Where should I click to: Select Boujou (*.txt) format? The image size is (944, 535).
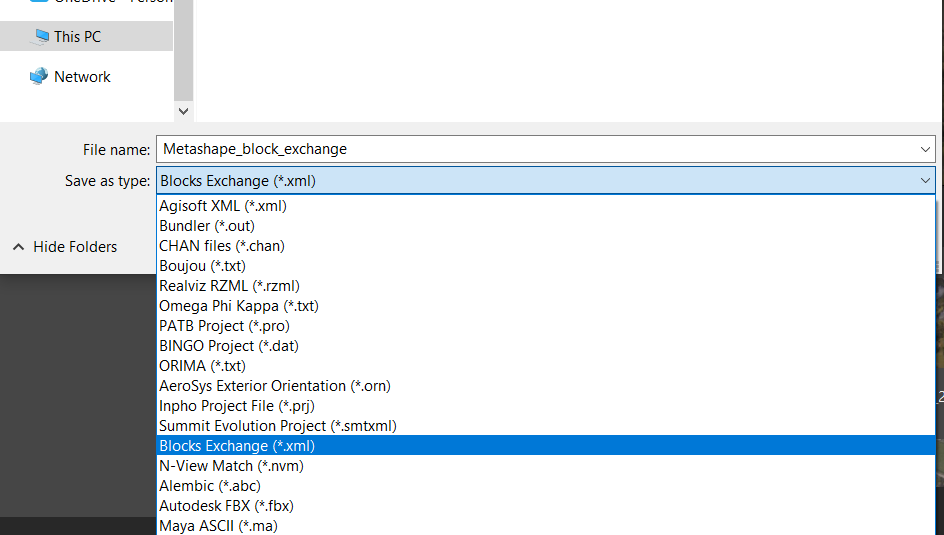point(545,265)
